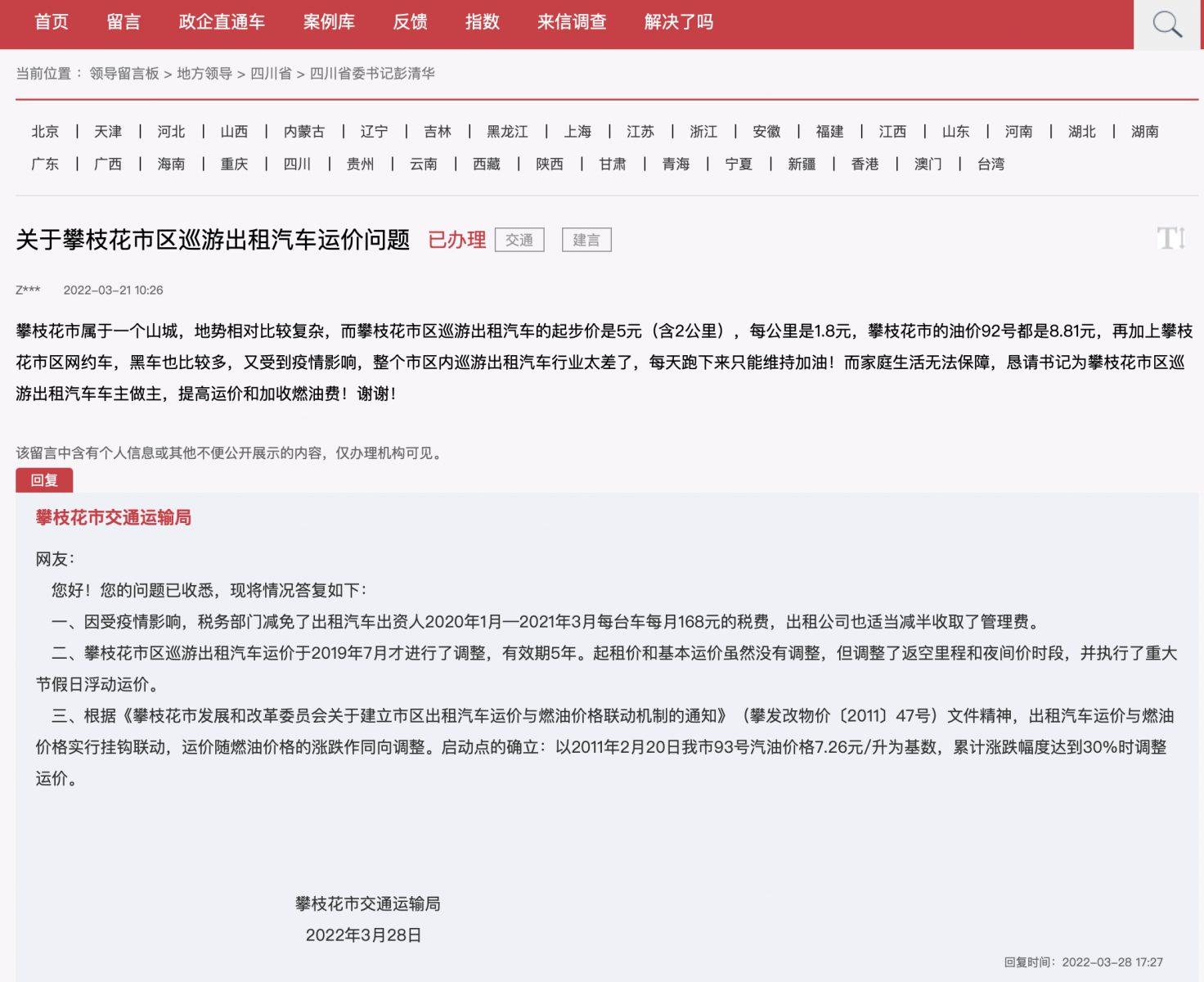The width and height of the screenshot is (1204, 982).
Task: Open the 甘肃 region link
Action: pyautogui.click(x=613, y=164)
